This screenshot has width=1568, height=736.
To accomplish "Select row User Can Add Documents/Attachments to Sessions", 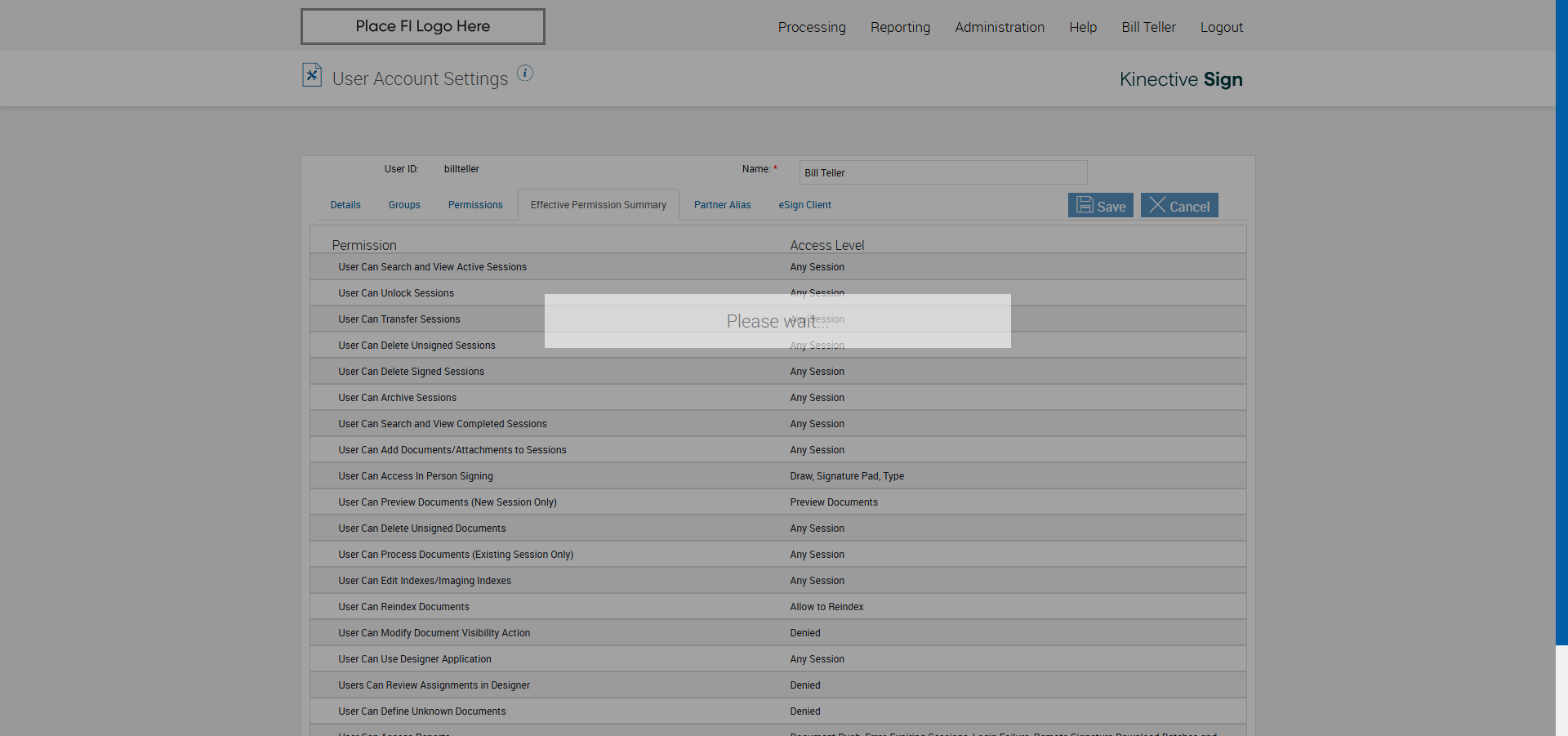I will click(x=778, y=450).
